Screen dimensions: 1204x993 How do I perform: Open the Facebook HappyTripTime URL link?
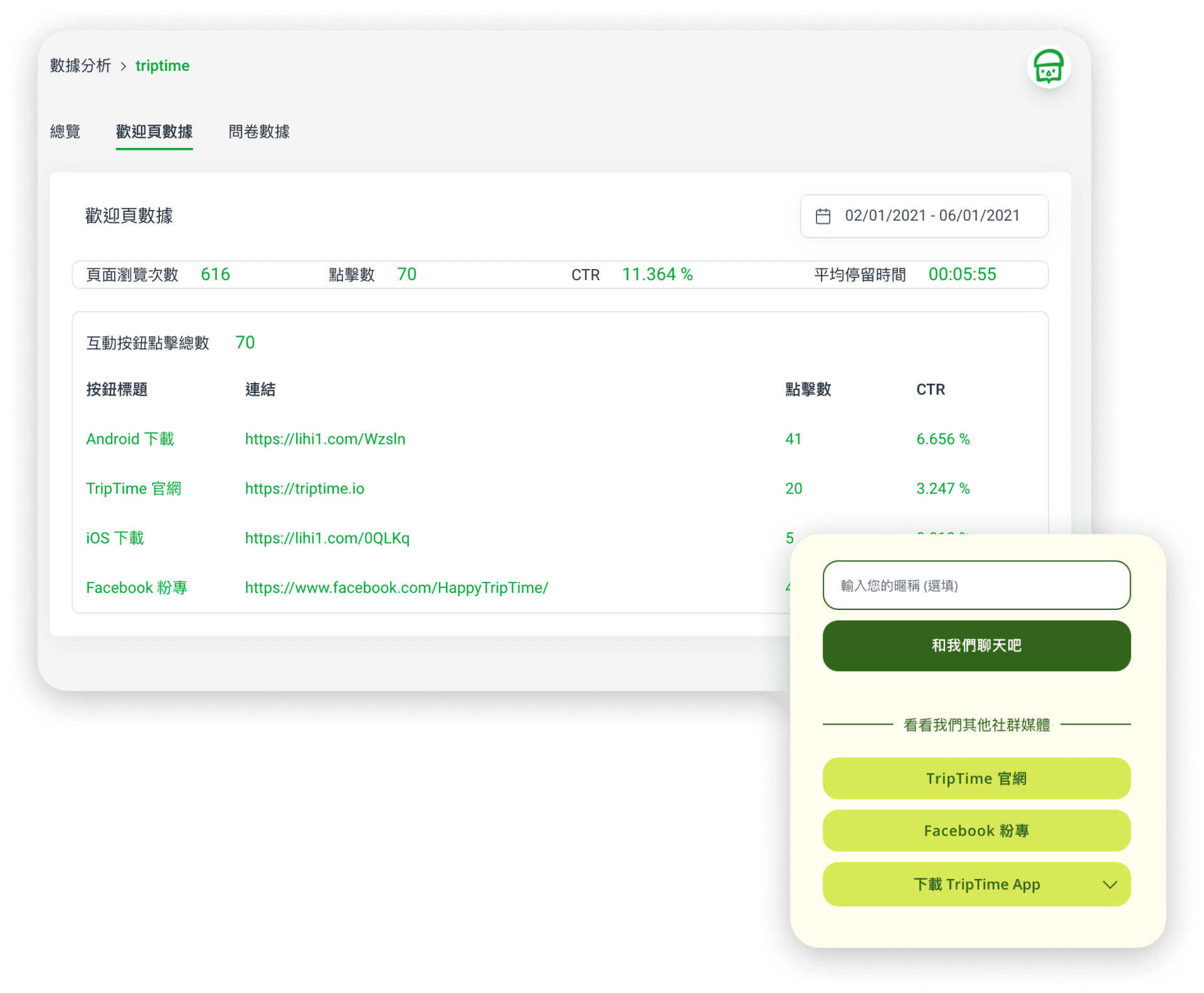tap(396, 587)
